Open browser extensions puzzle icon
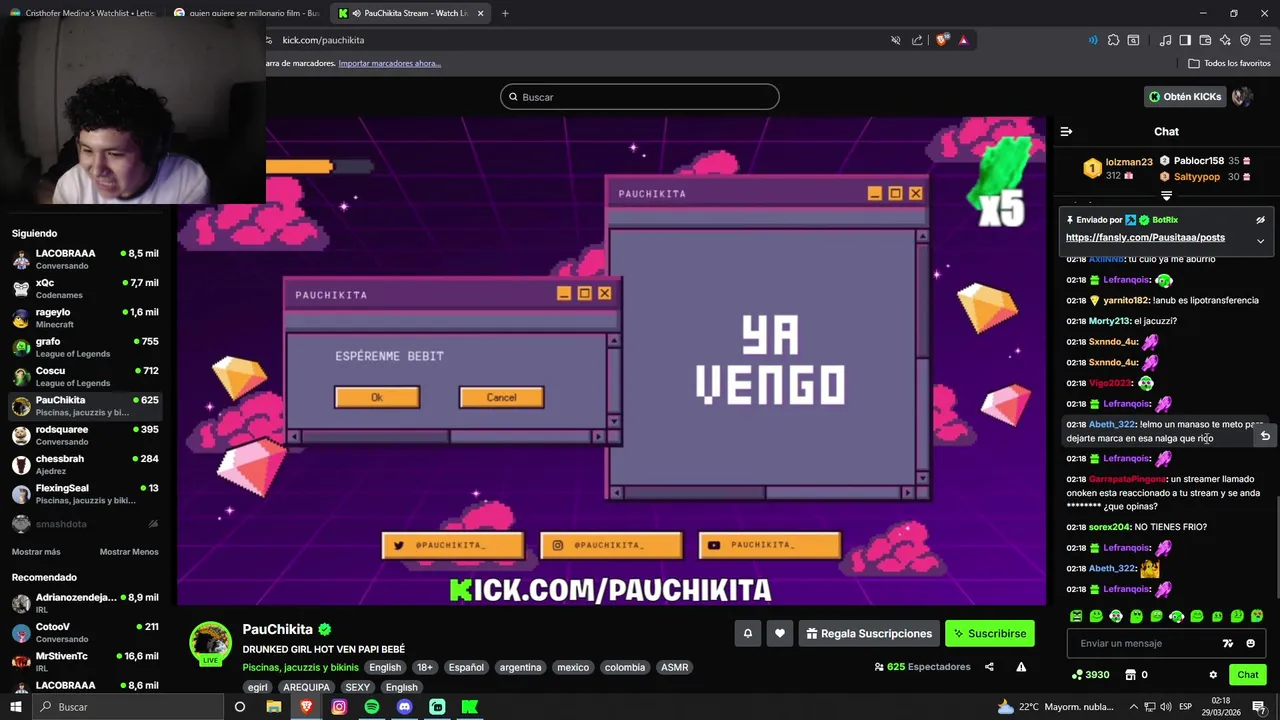Image resolution: width=1280 pixels, height=720 pixels. (1113, 40)
